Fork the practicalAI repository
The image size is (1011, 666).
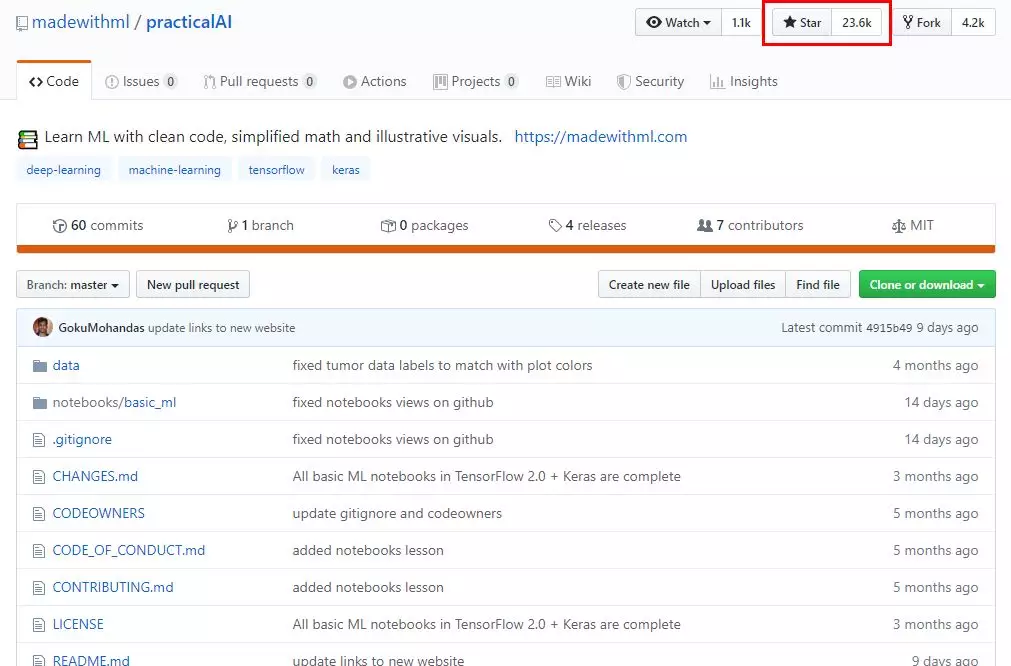[x=922, y=23]
